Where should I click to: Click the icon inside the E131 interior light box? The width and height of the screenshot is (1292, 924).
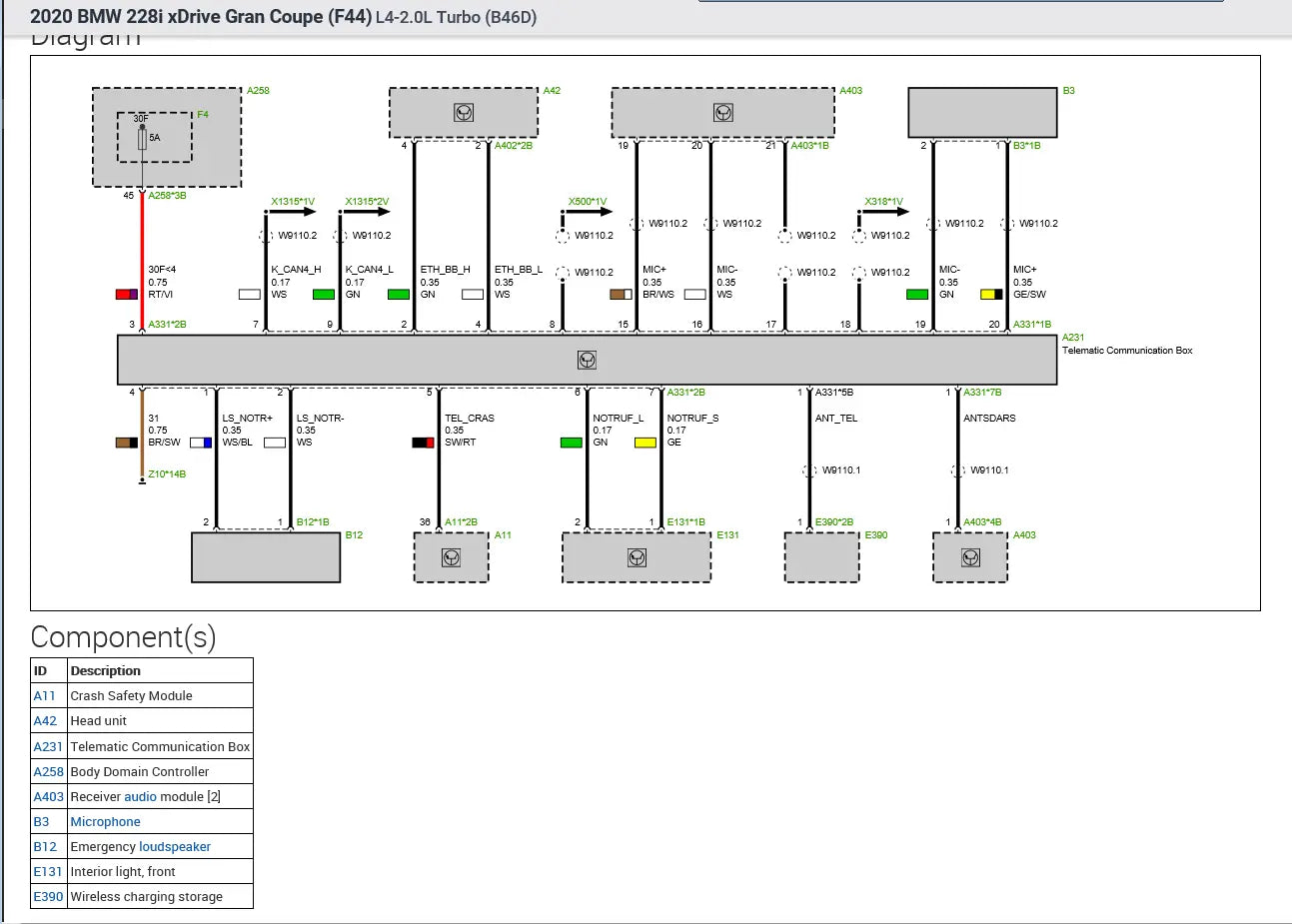(637, 557)
